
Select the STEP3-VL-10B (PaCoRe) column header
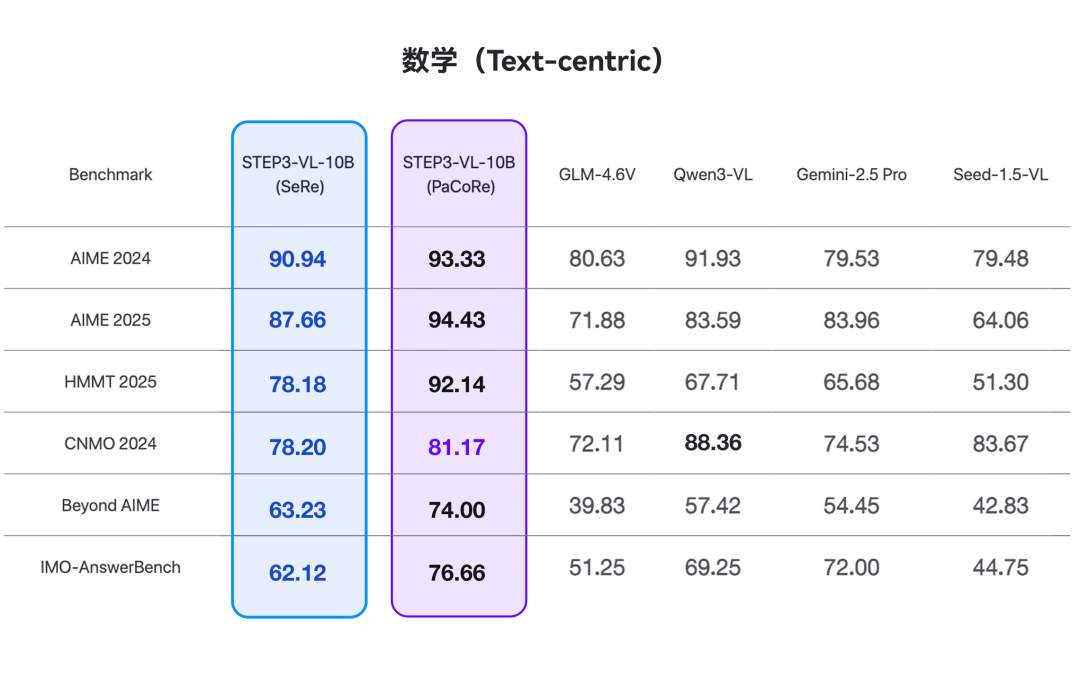458,174
